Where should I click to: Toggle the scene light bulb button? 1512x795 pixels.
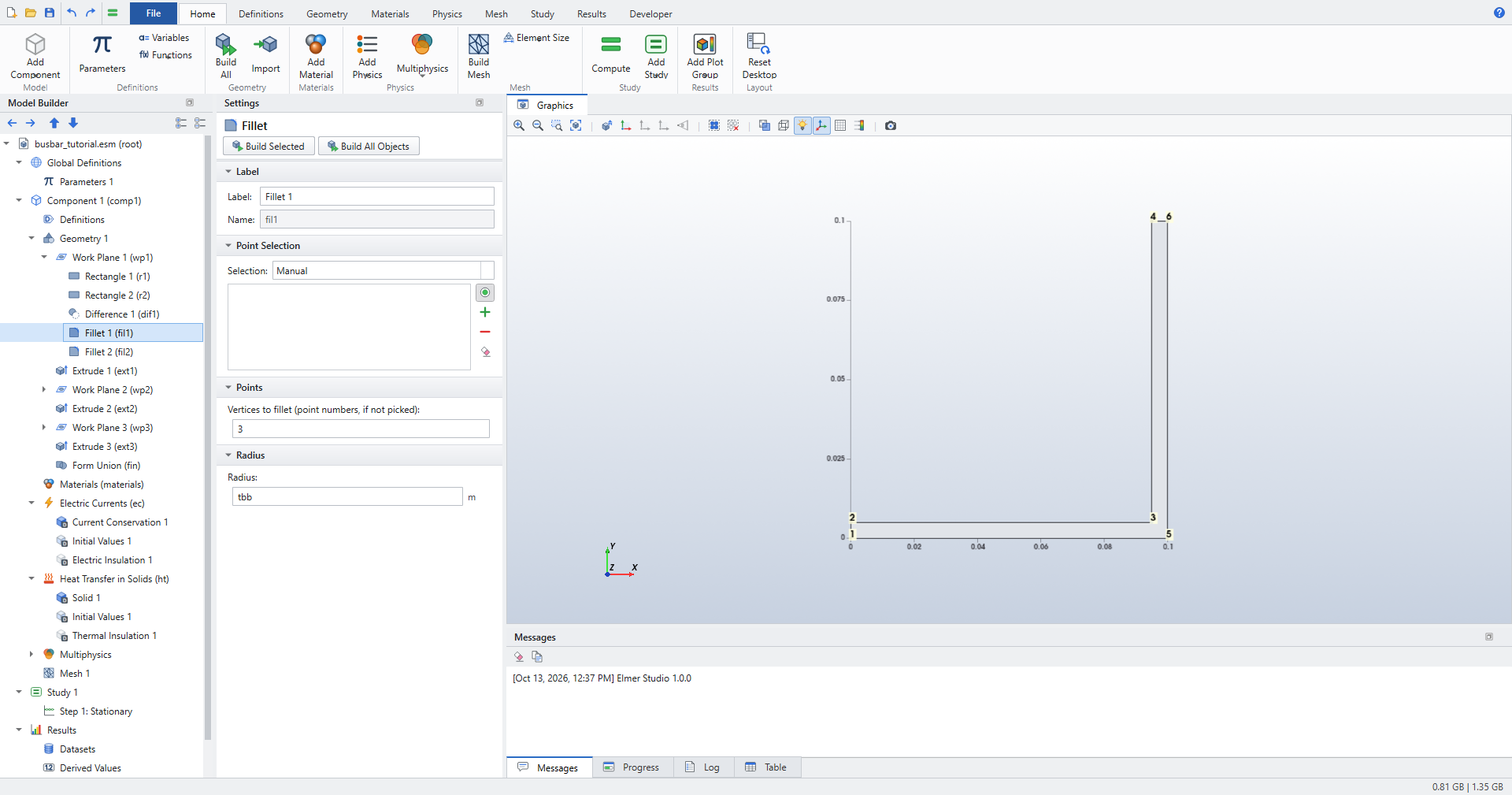tap(802, 125)
